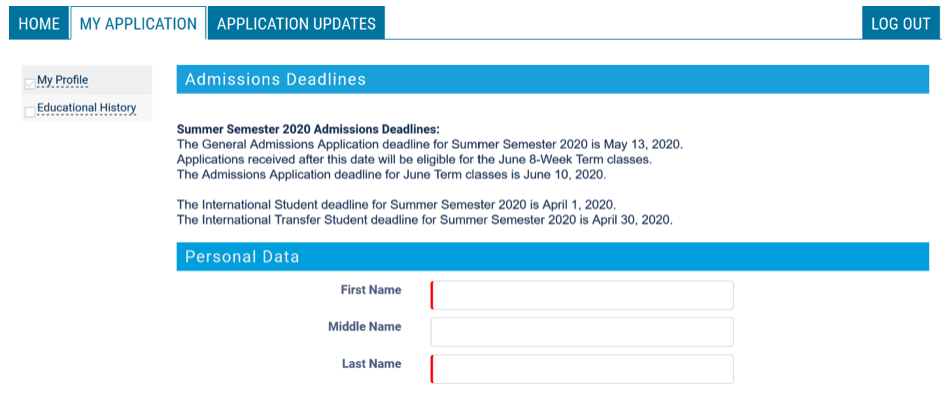Open the APPLICATION UPDATES tab
Screen dimensions: 949x408
pos(296,24)
